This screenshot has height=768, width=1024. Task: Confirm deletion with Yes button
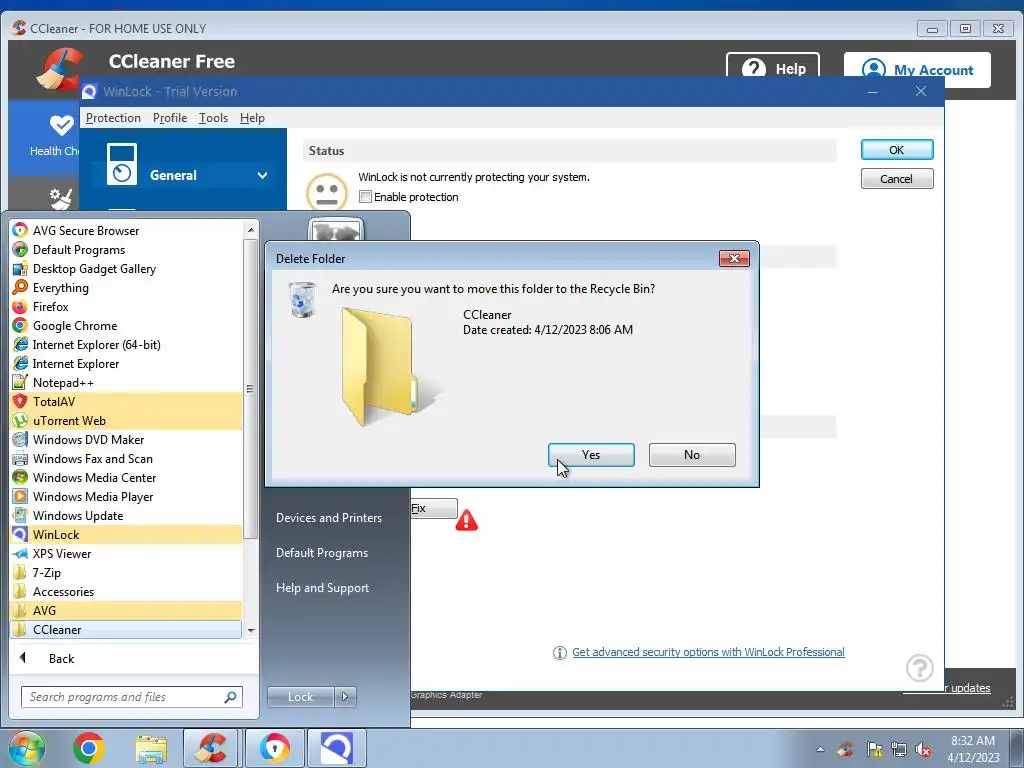pyautogui.click(x=591, y=455)
